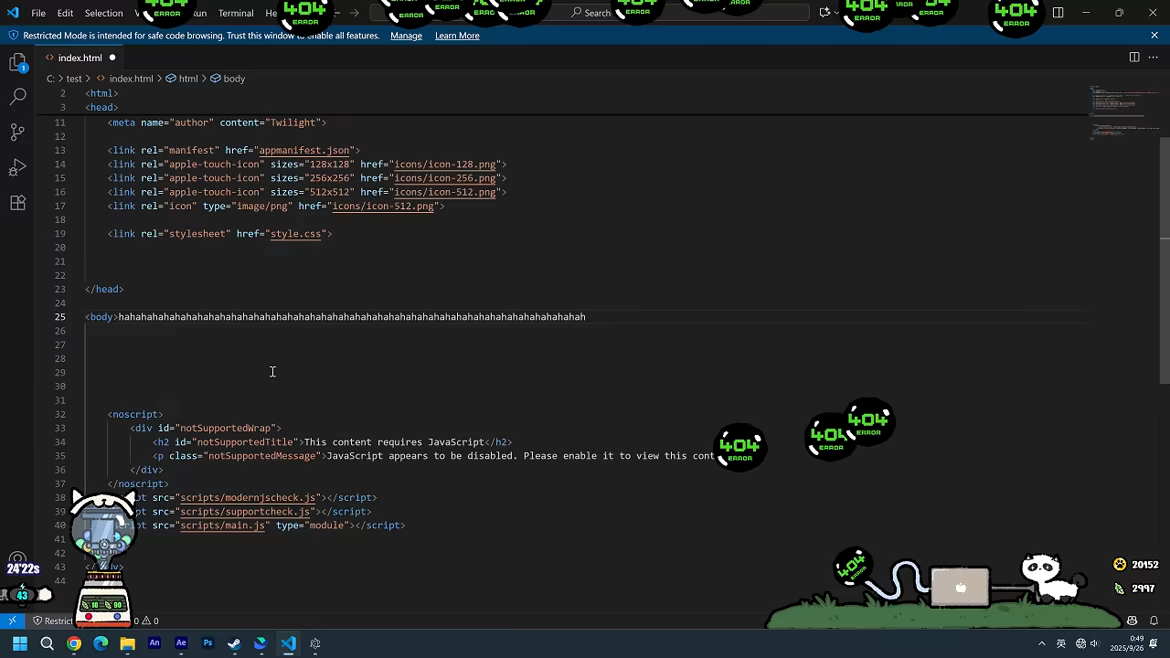The image size is (1170, 658).
Task: Open the Terminal menu
Action: [x=236, y=13]
